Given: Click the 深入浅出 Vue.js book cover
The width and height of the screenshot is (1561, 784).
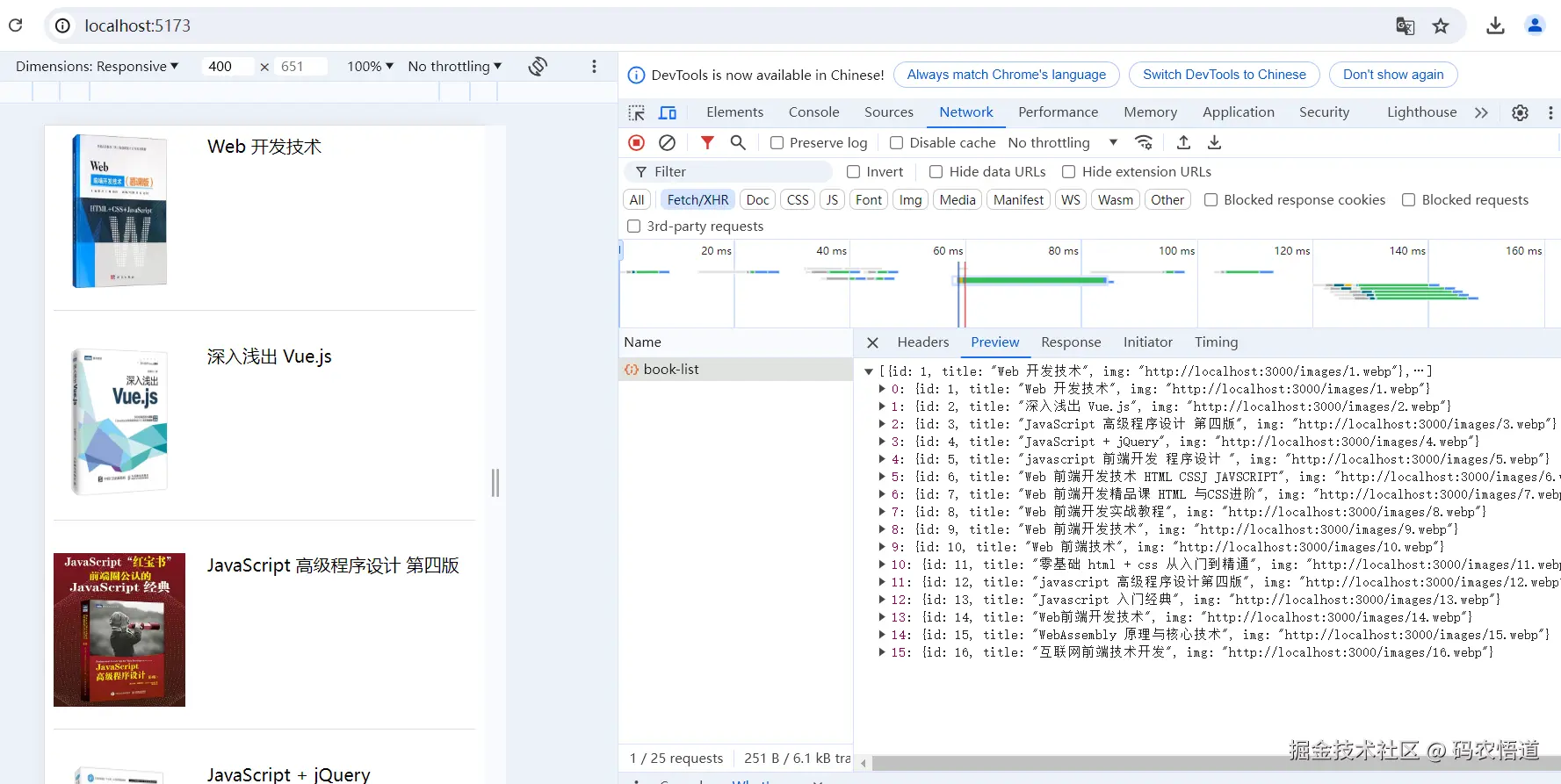Looking at the screenshot, I should 119,421.
